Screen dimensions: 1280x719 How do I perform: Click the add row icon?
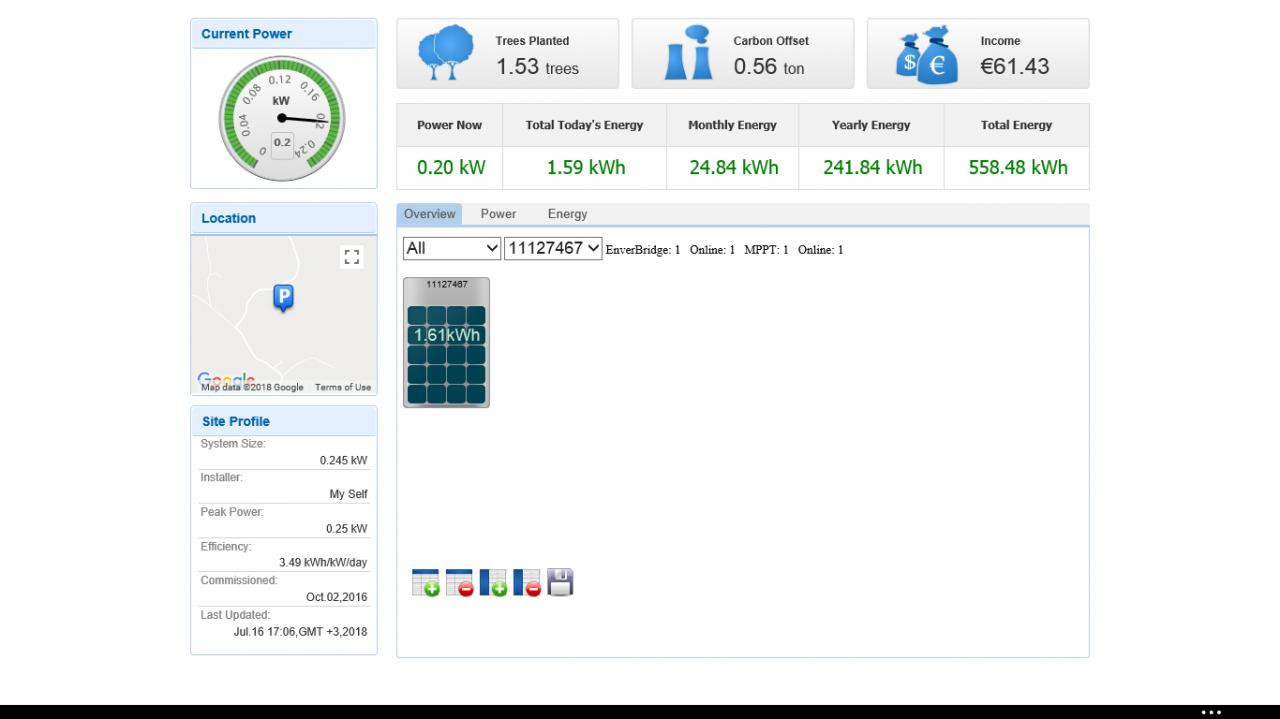(x=426, y=583)
